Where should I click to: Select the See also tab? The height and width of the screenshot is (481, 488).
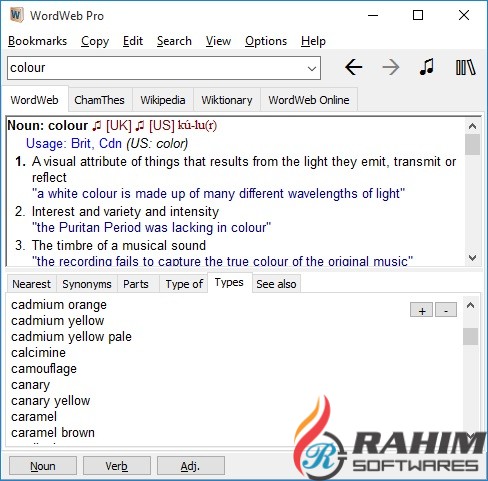pos(276,284)
